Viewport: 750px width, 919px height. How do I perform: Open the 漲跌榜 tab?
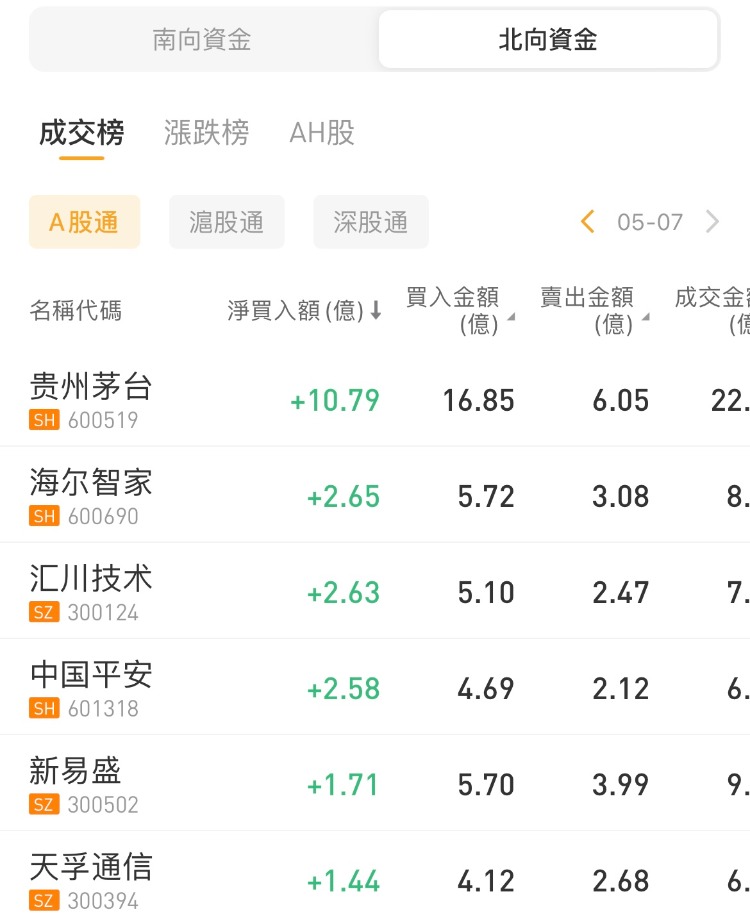coord(206,133)
